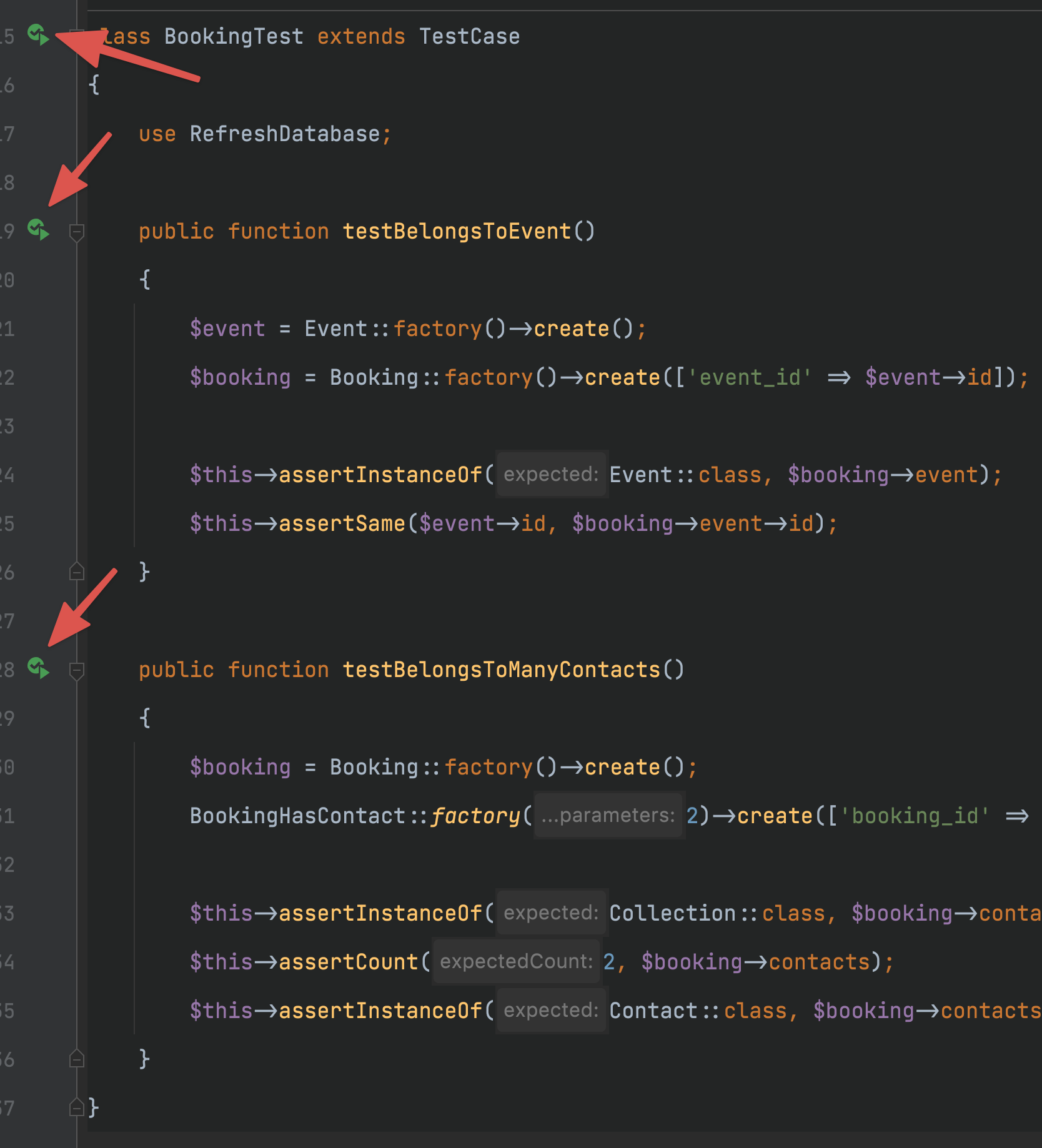Collapse the testBelongsToManyContacts function fold marker

(x=77, y=671)
